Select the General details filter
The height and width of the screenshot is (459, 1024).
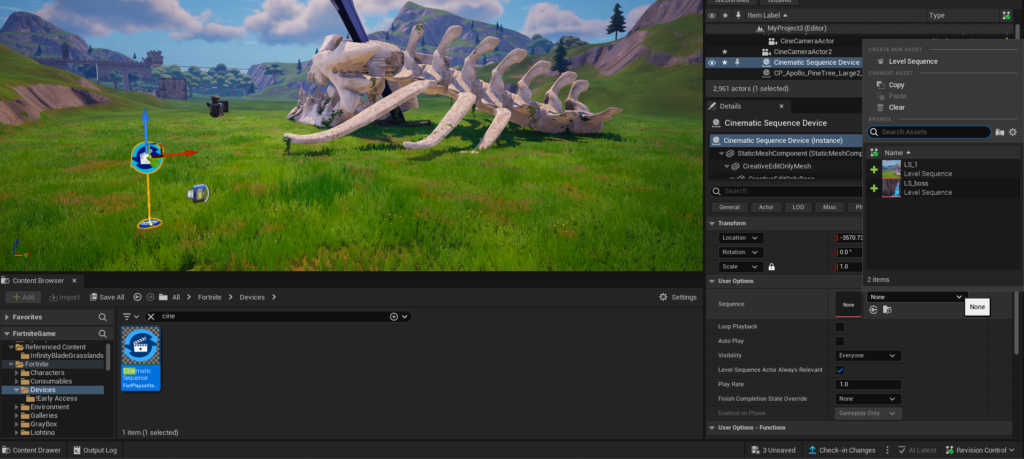[x=729, y=207]
